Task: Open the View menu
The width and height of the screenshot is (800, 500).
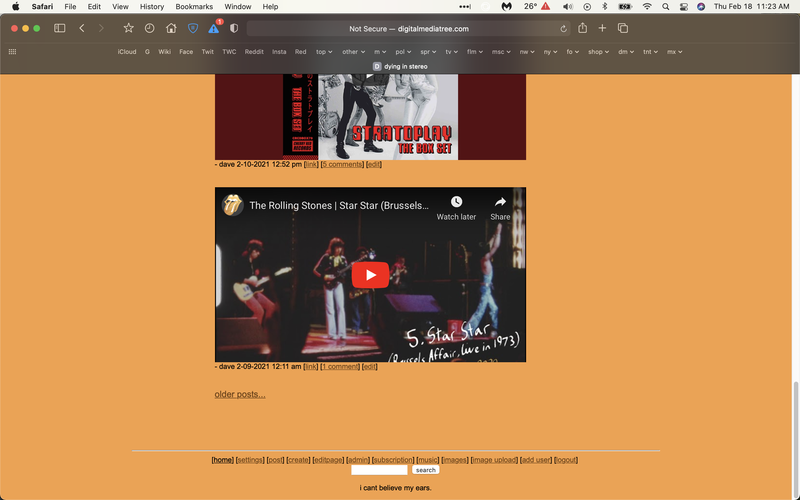Action: [x=120, y=7]
